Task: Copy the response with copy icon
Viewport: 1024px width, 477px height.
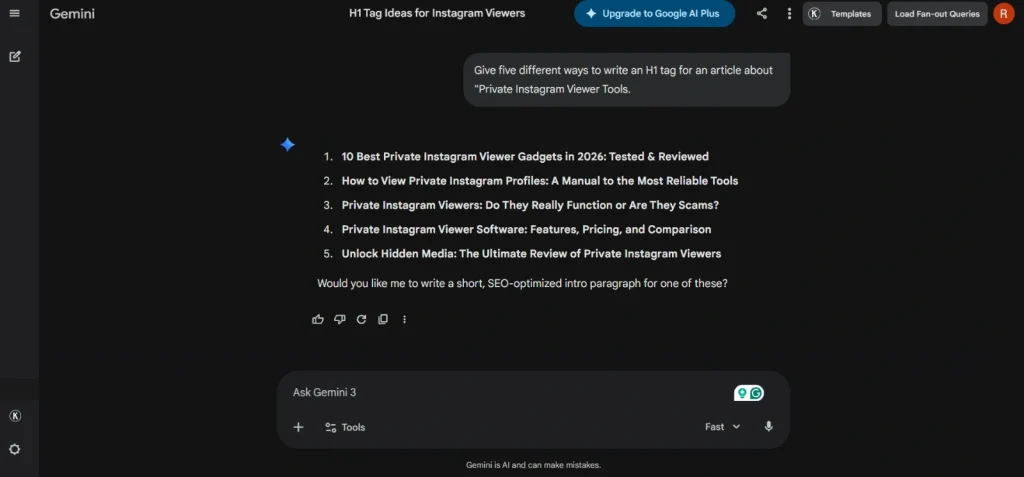Action: click(x=383, y=320)
